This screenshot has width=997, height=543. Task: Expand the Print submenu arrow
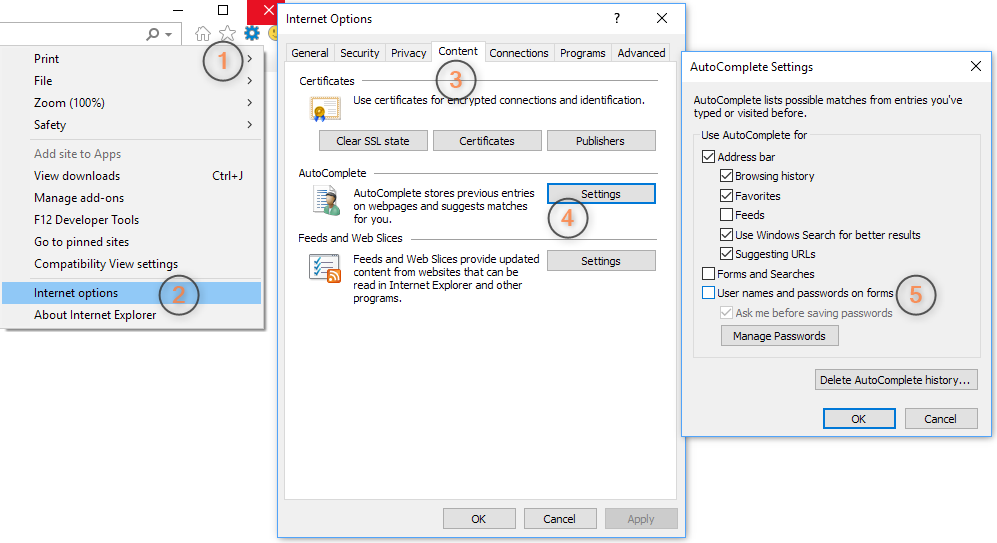click(250, 58)
